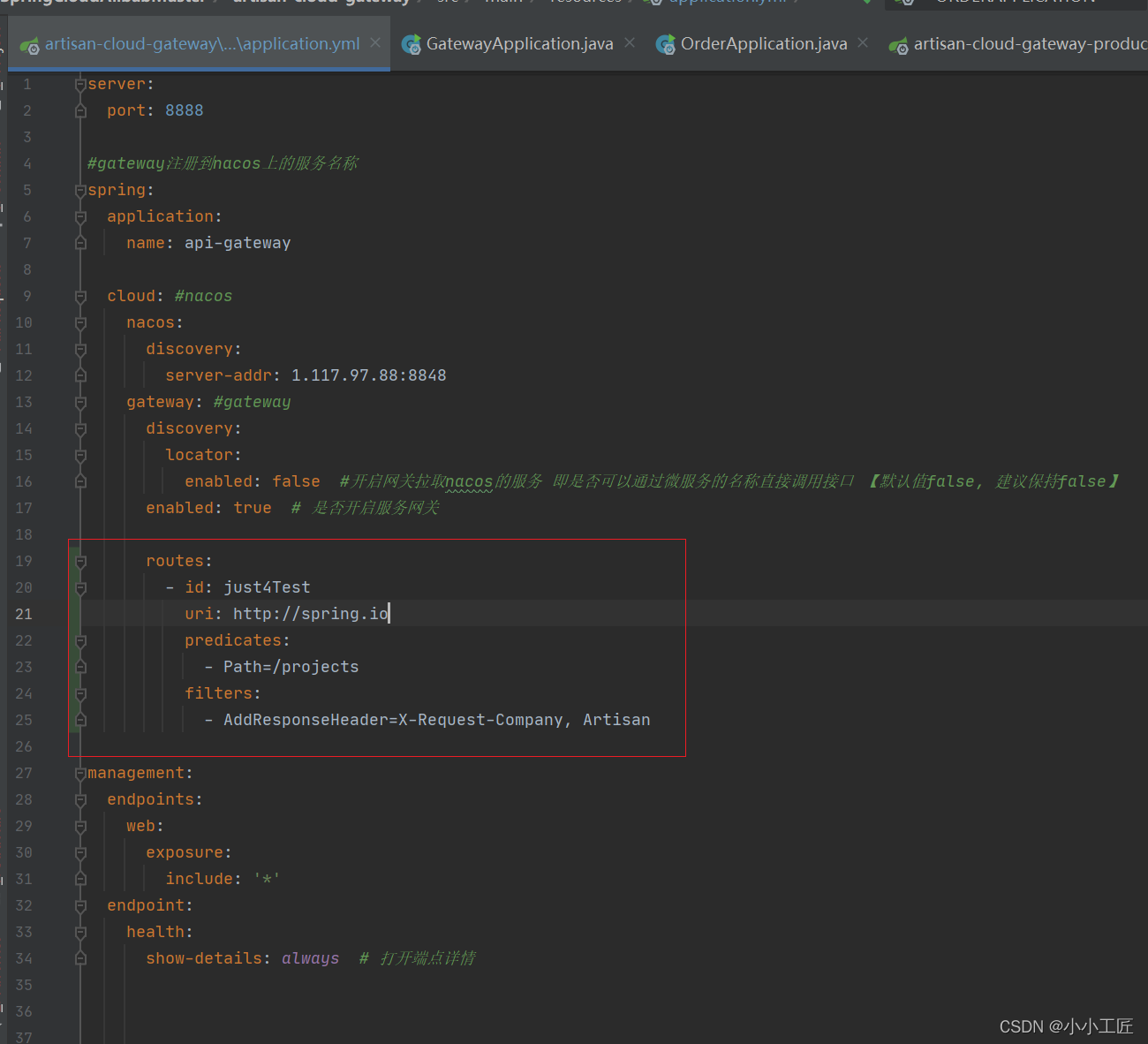Collapse the filters block fold marker
This screenshot has height=1044, width=1148.
(x=80, y=694)
